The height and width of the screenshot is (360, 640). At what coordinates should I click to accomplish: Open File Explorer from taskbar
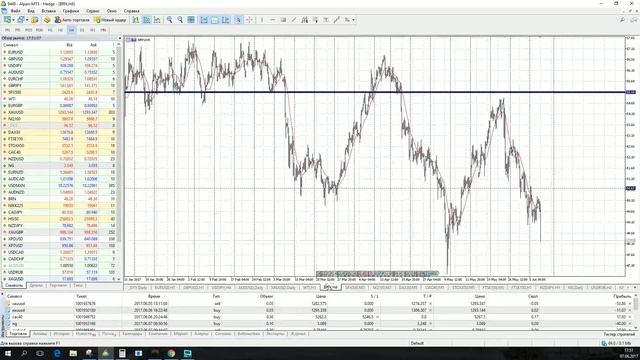(73, 353)
